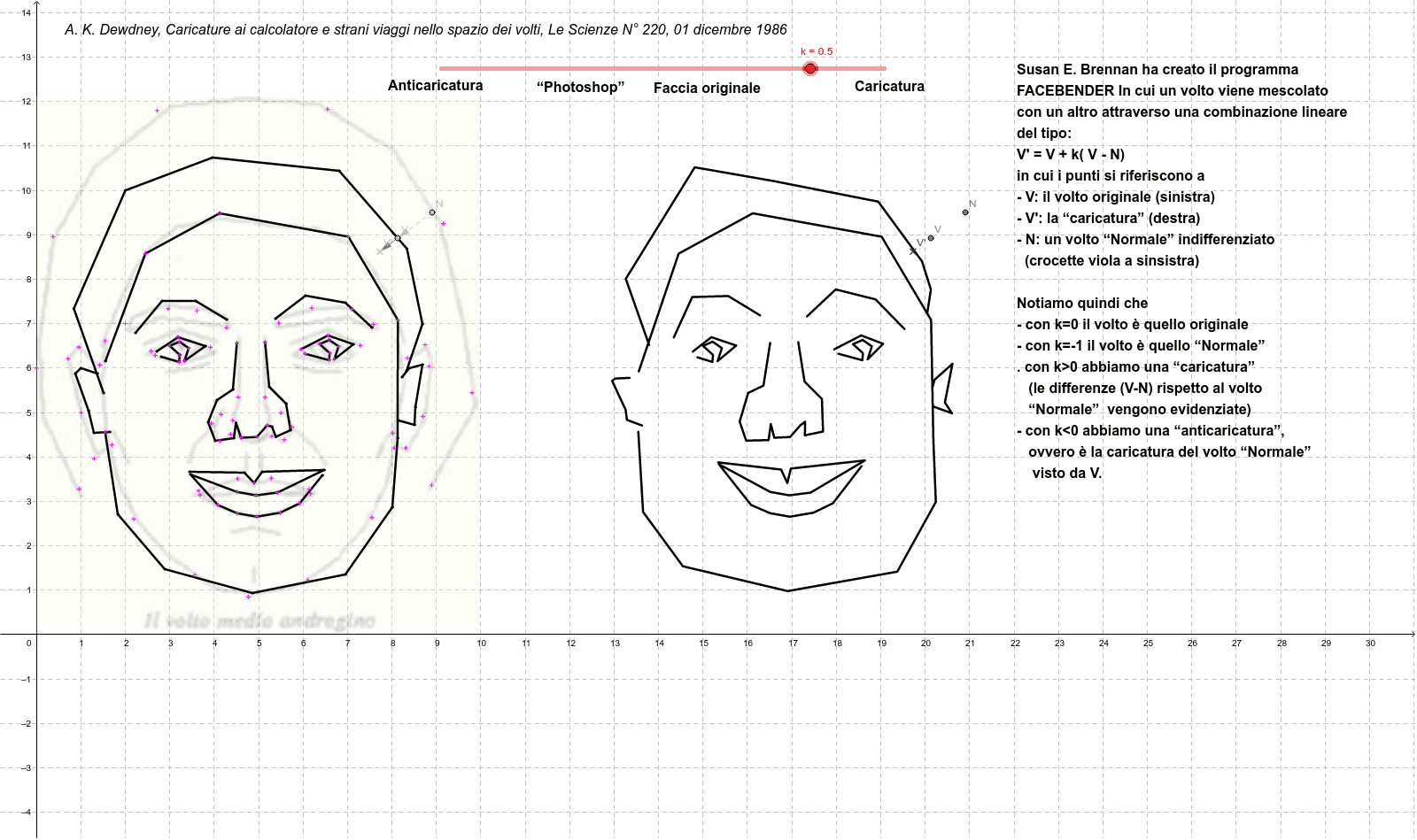Select point V on the left face outline
Screen dimensions: 1417x840
pos(398,238)
